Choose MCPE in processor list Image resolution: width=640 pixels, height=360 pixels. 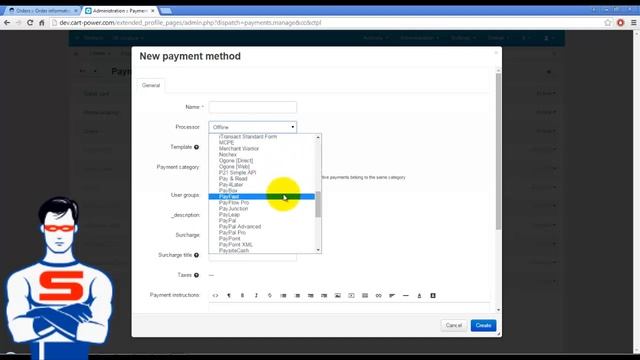pyautogui.click(x=227, y=143)
